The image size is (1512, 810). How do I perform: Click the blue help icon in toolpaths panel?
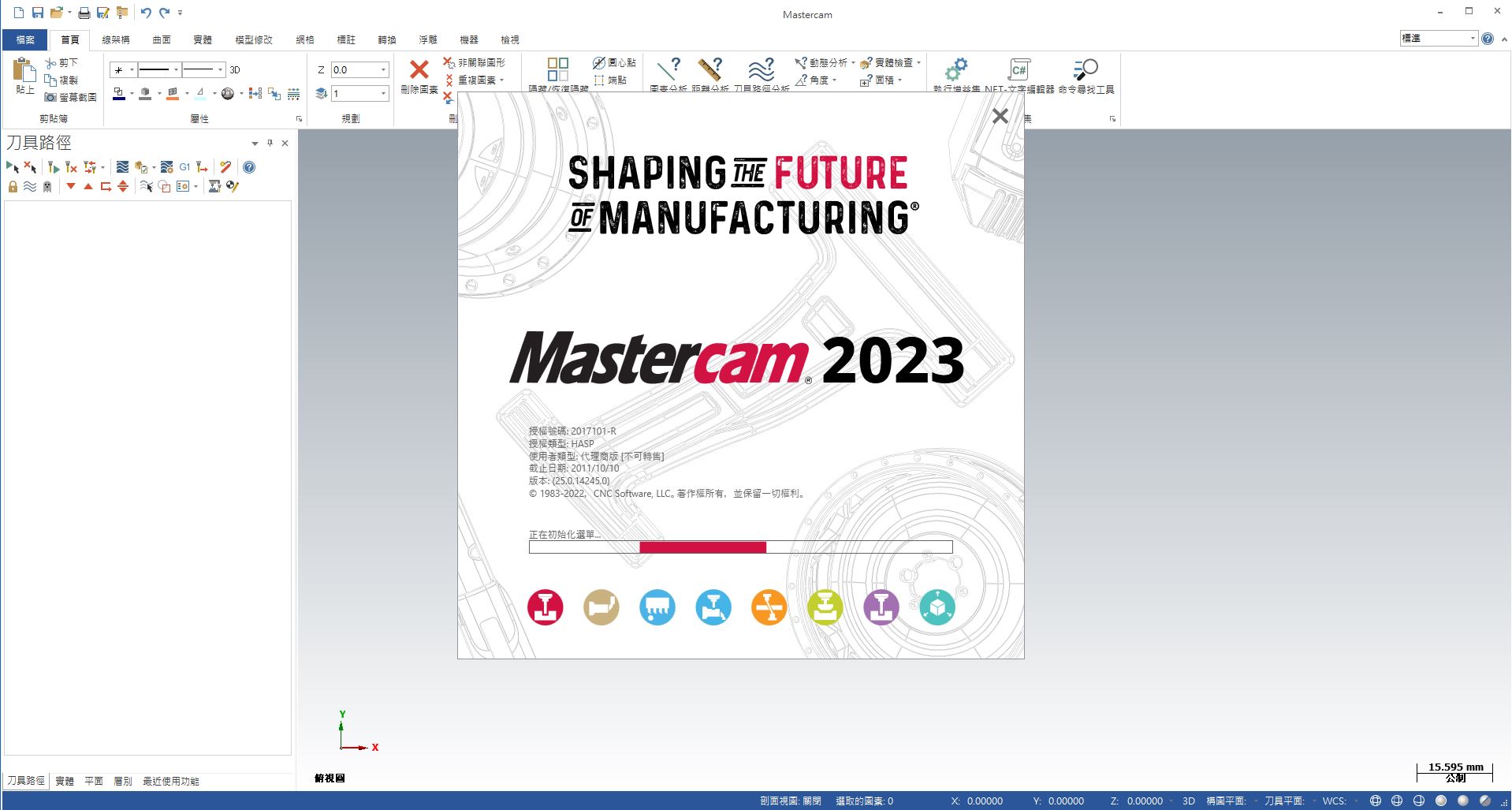[249, 167]
